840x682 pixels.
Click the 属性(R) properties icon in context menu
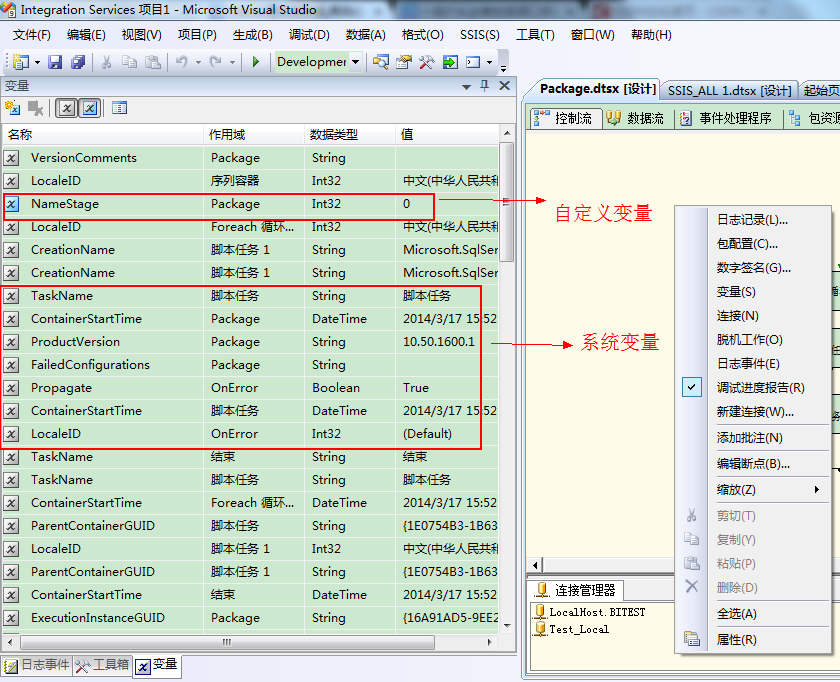(692, 639)
